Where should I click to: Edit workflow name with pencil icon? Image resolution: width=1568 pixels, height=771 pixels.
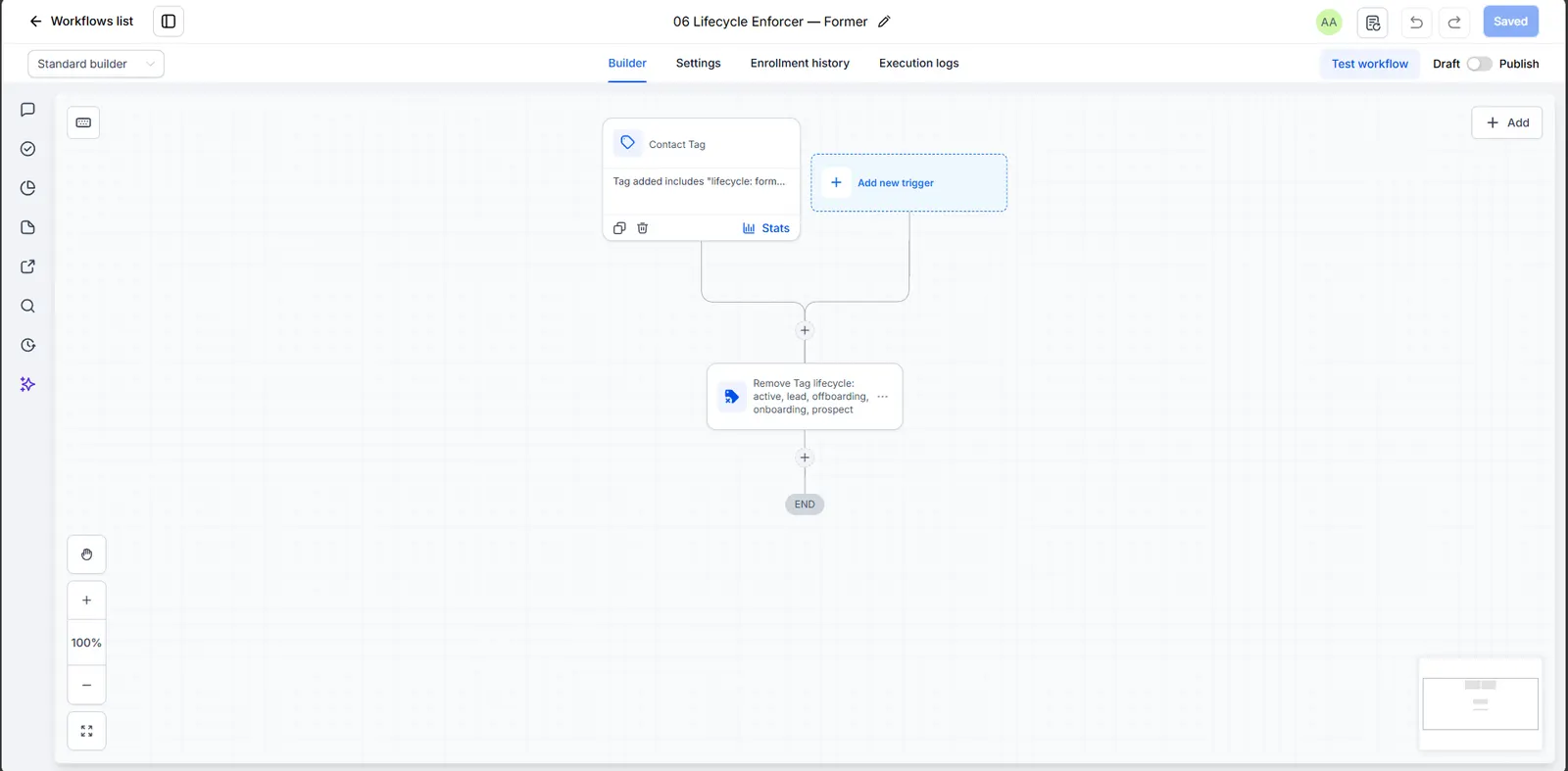(884, 22)
